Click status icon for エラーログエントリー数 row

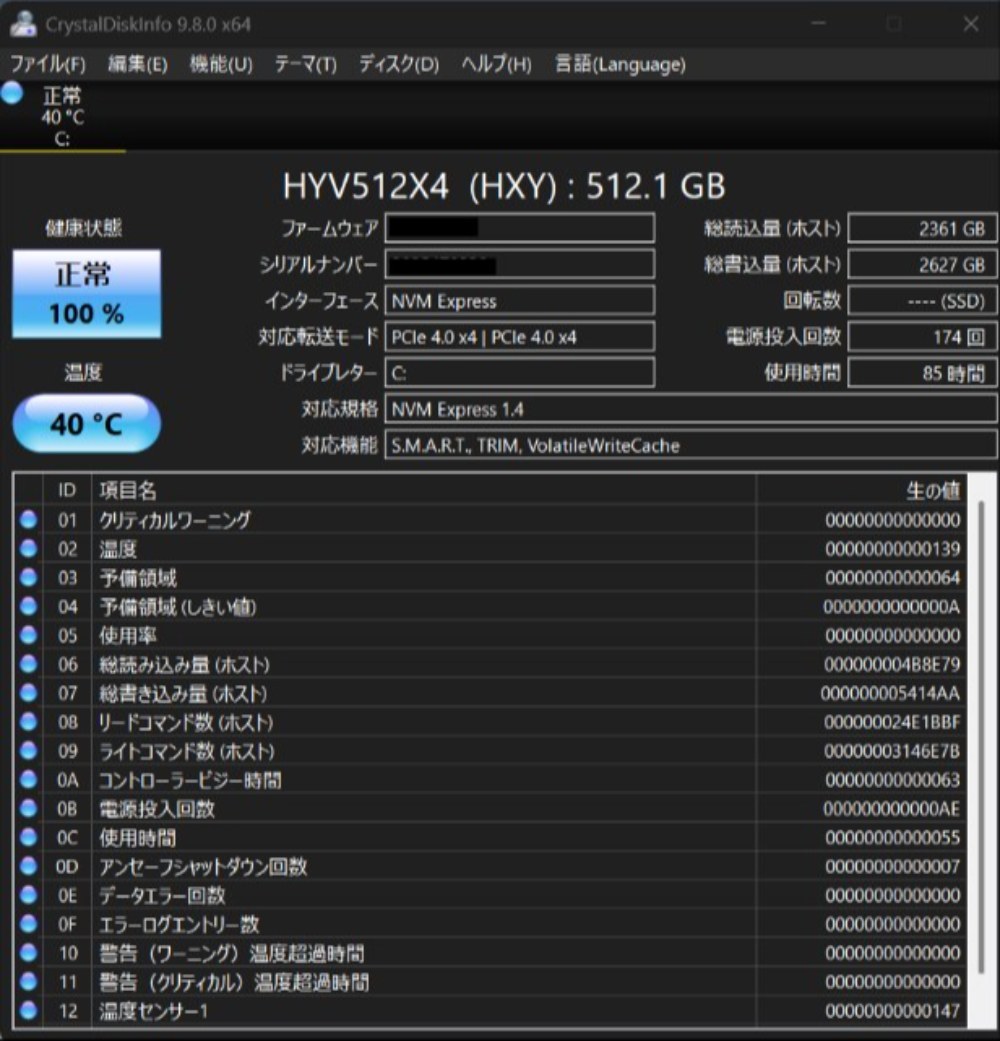[29, 923]
